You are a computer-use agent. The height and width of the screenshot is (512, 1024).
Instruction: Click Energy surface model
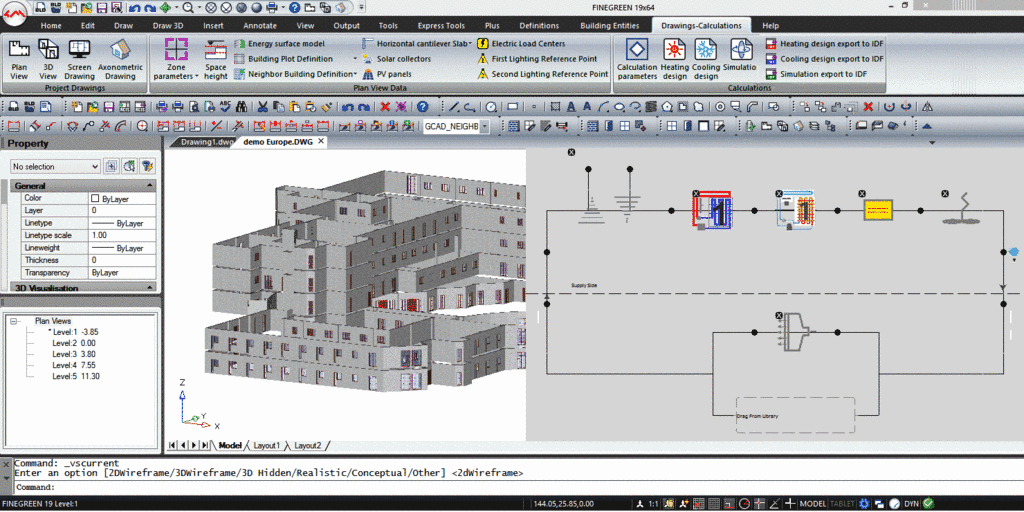pos(280,44)
